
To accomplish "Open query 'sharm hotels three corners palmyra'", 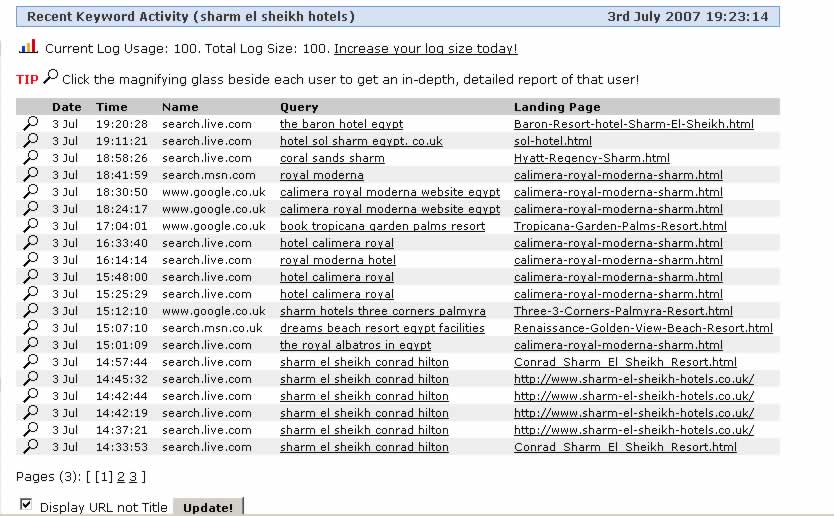I will [x=382, y=311].
